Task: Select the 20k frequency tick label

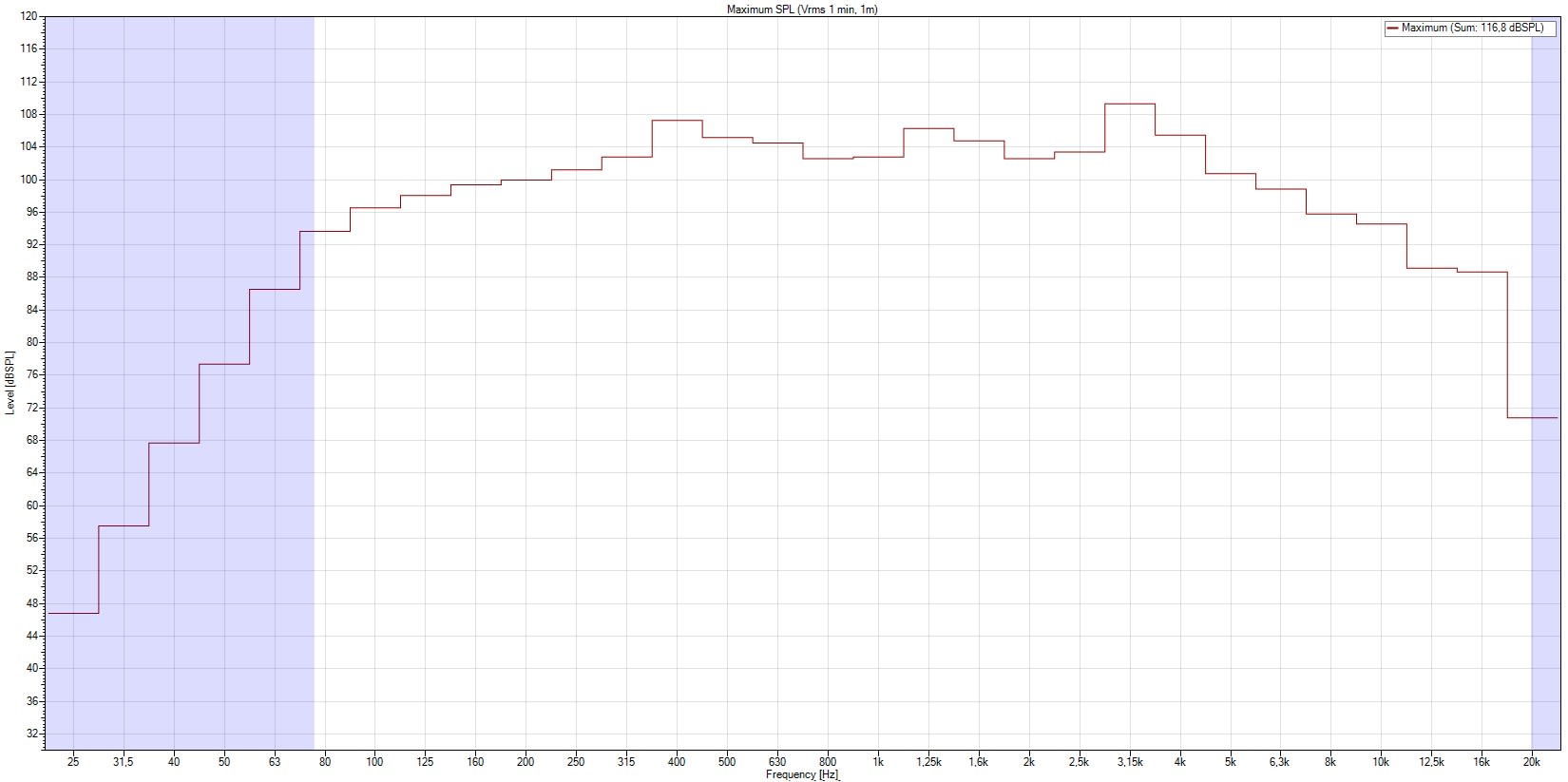Action: click(x=1532, y=762)
